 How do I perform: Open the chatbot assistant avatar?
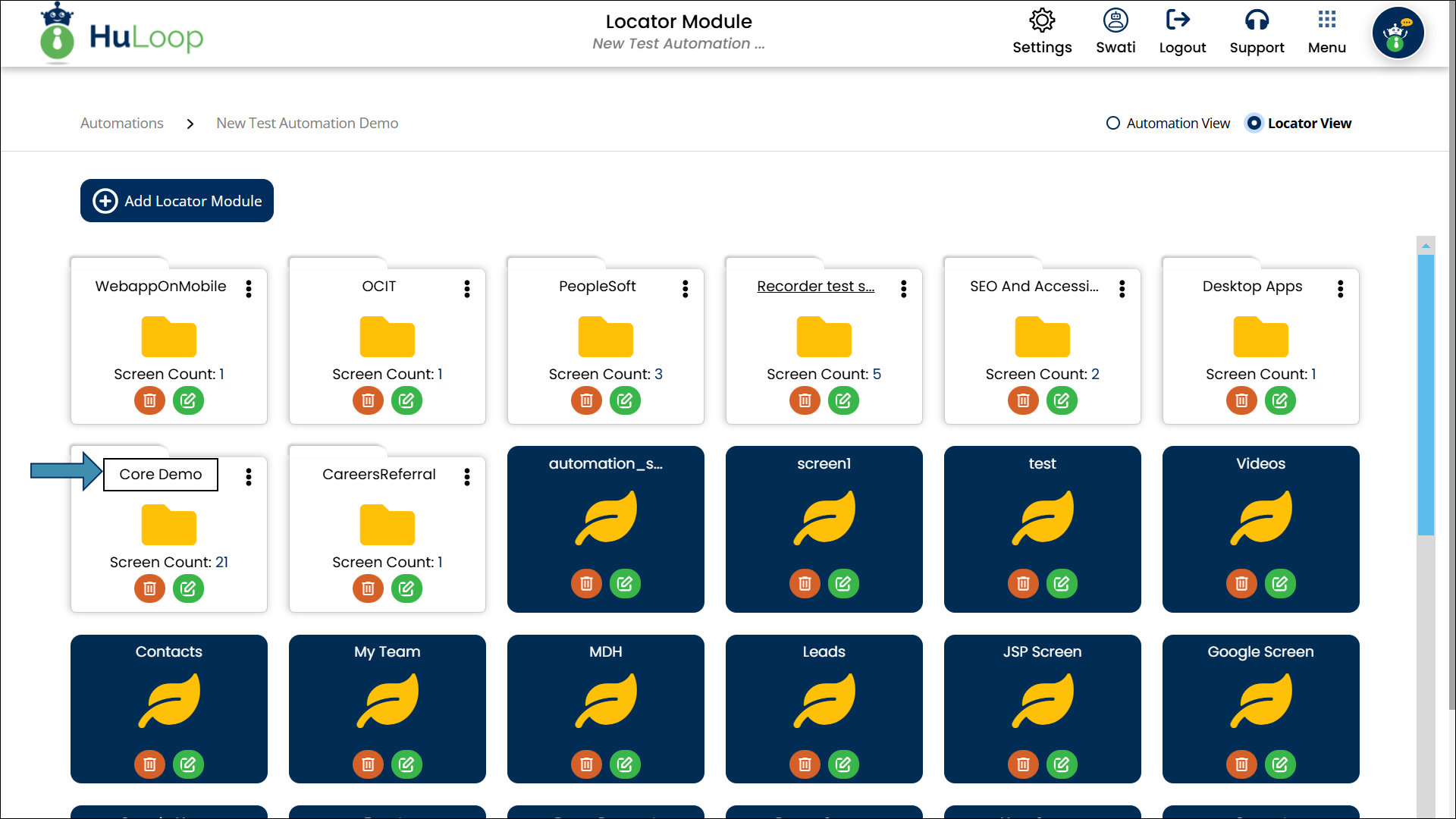click(x=1398, y=34)
